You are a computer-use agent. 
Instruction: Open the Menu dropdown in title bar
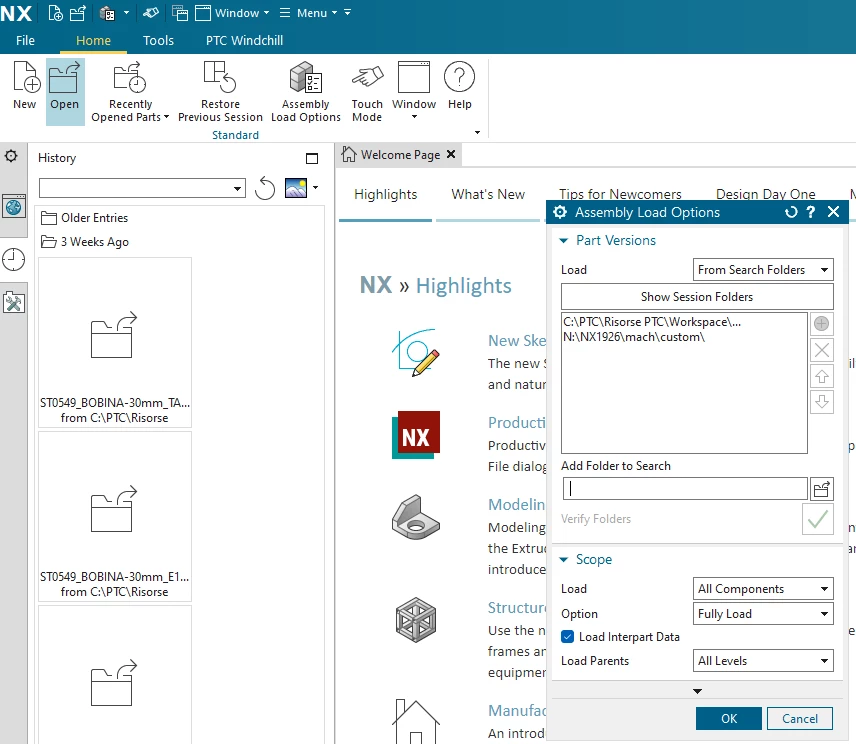(x=309, y=13)
